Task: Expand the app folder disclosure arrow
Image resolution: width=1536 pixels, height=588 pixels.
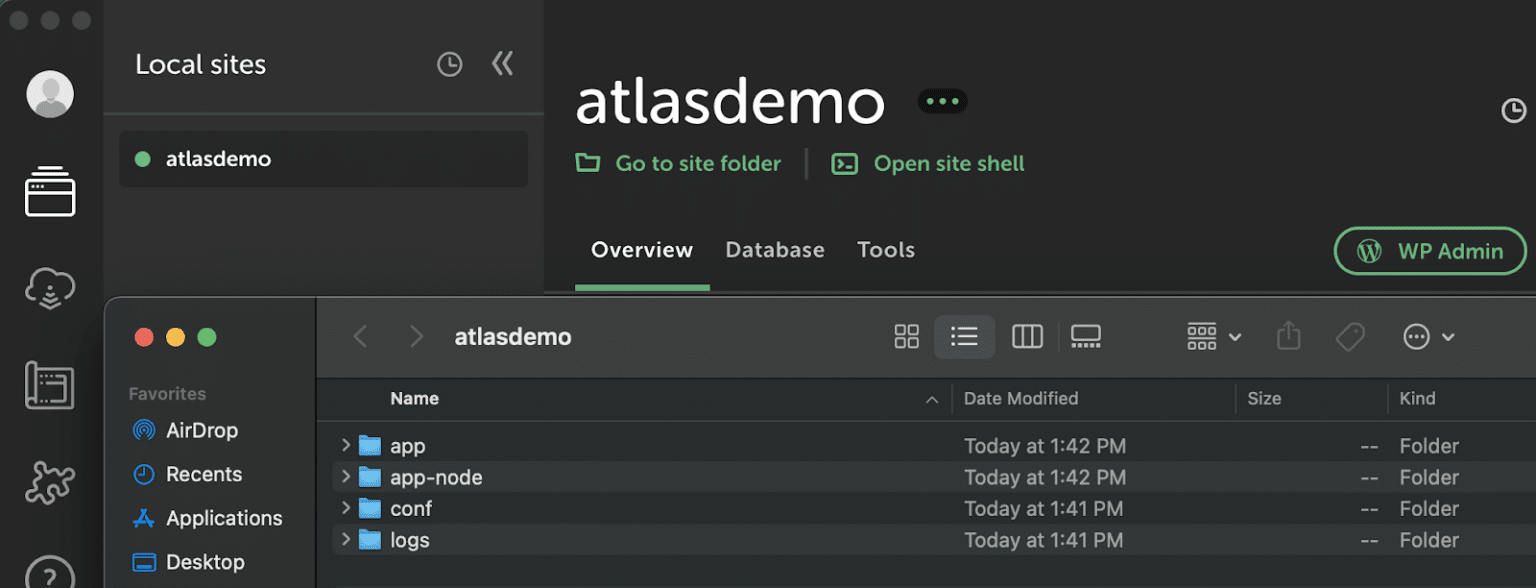Action: point(346,446)
